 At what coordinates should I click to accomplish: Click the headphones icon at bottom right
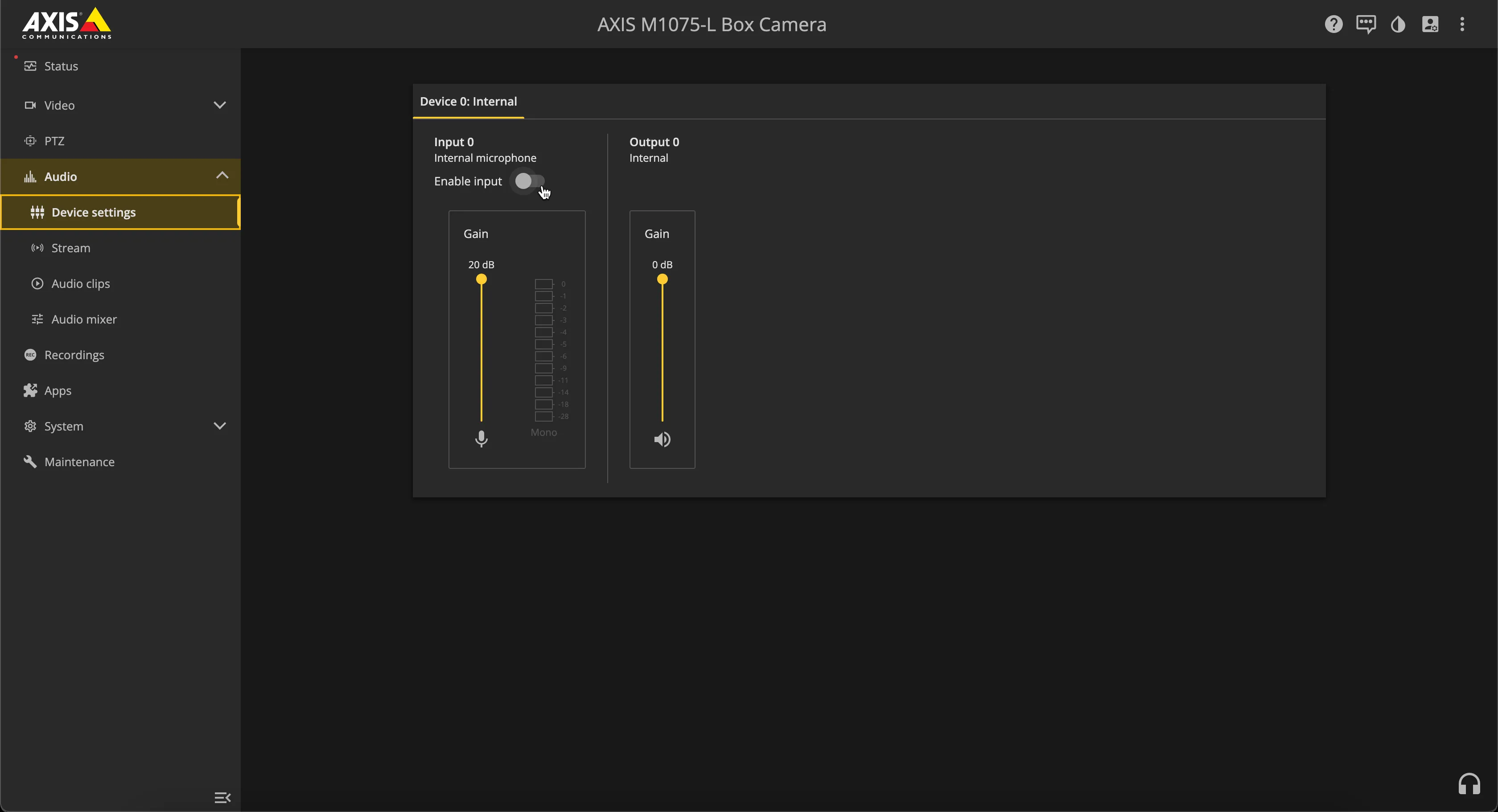pyautogui.click(x=1469, y=784)
